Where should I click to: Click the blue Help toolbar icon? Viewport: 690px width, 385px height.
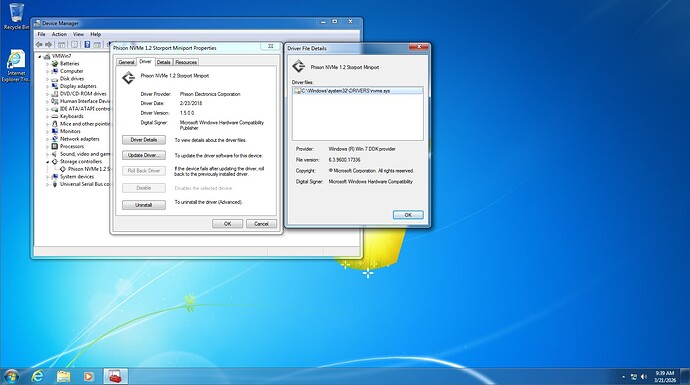click(x=87, y=44)
